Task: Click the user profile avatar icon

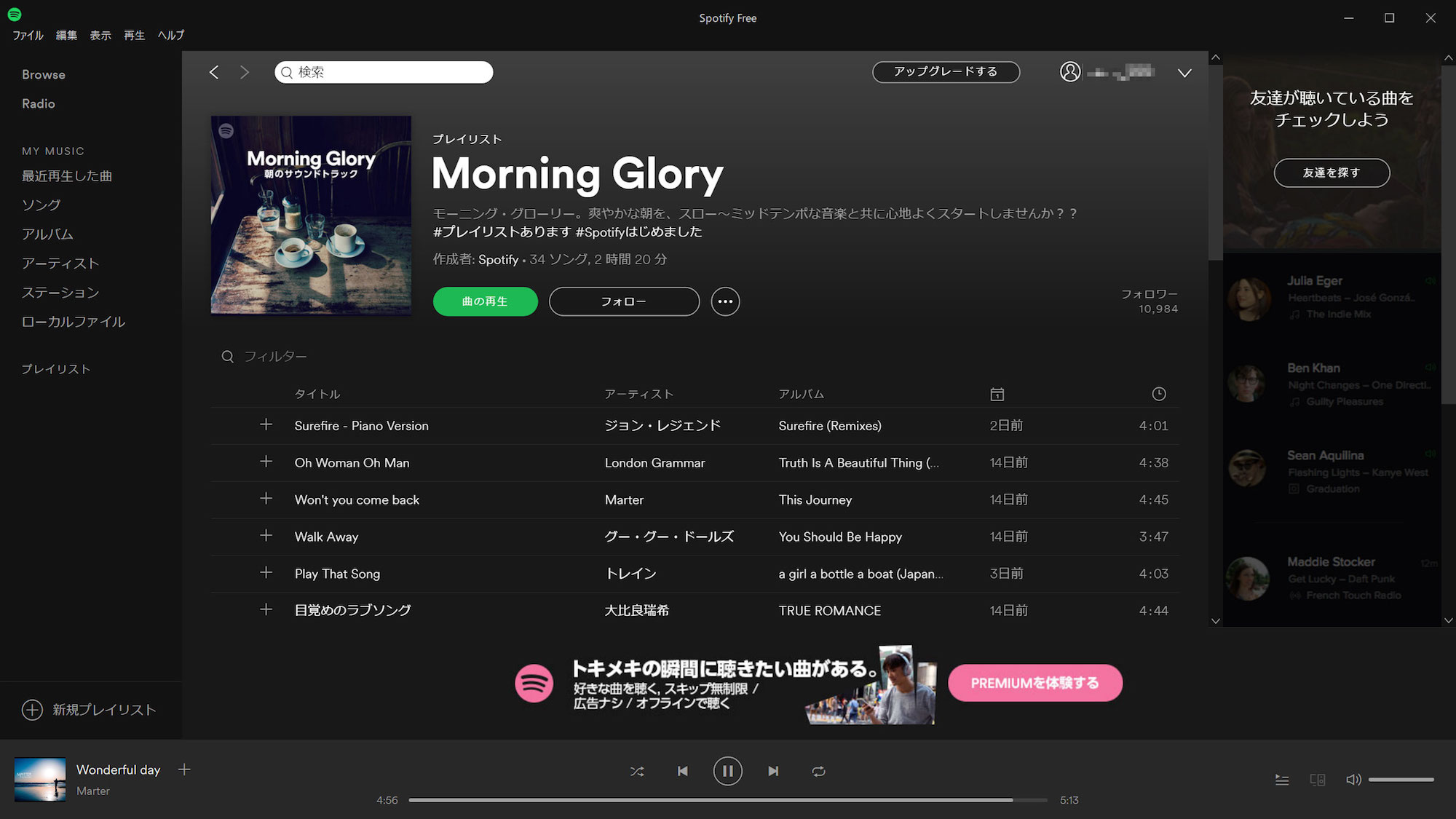Action: point(1070,71)
